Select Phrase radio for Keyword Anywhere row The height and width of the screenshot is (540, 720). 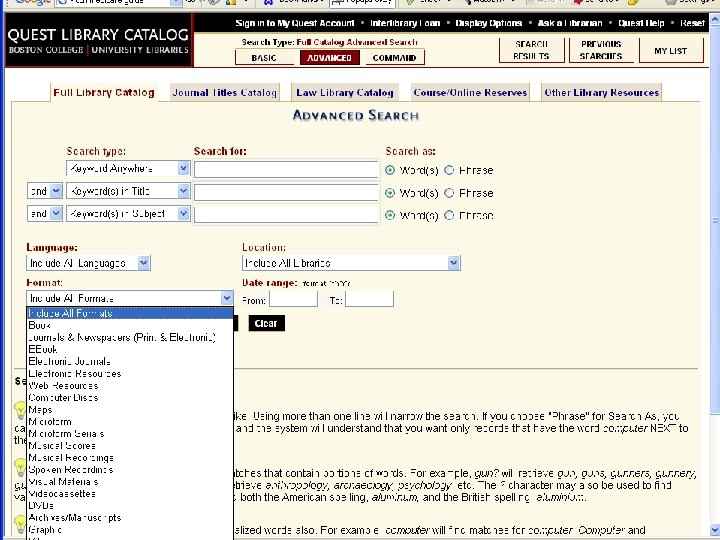point(449,170)
